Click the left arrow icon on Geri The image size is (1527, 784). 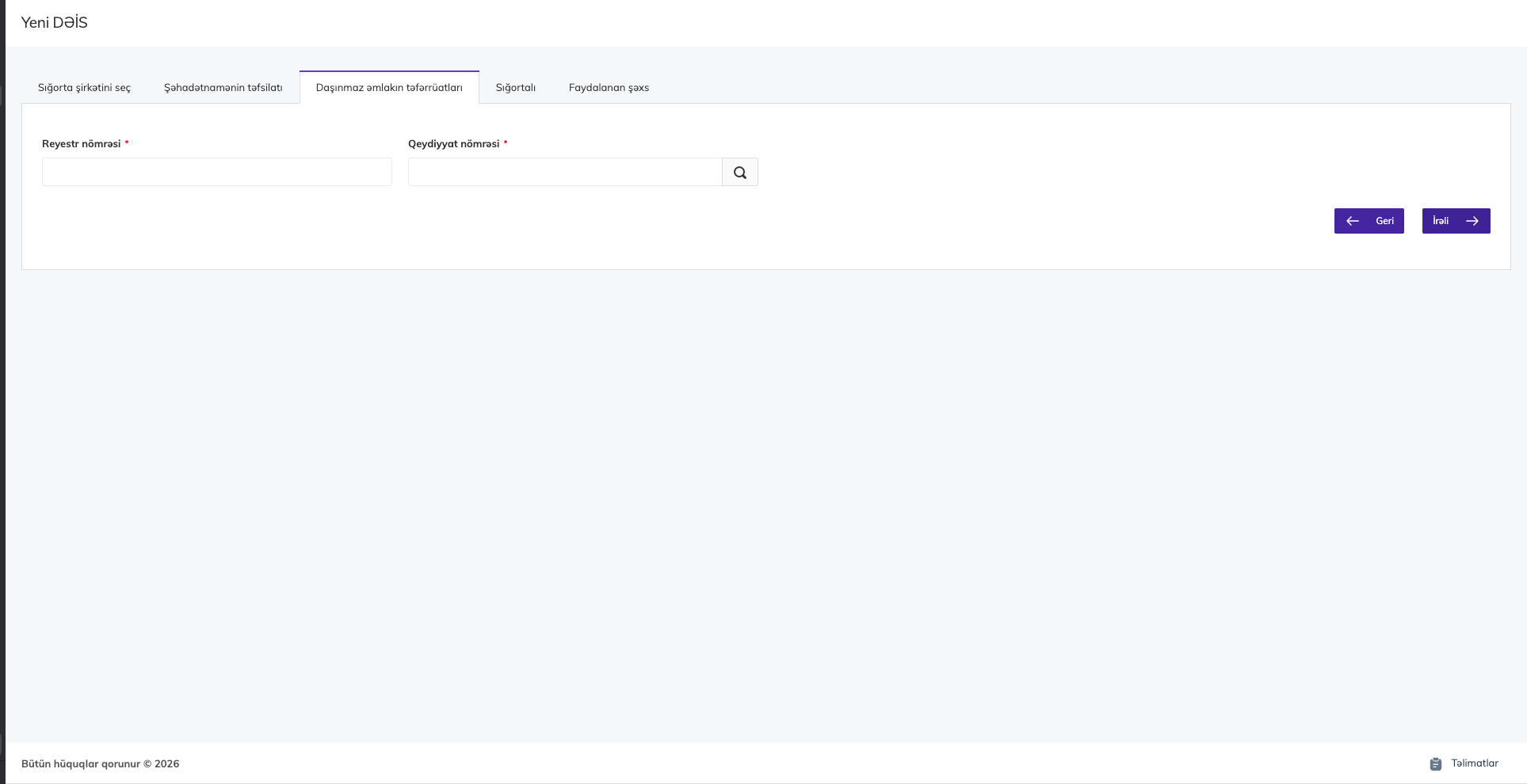1353,221
